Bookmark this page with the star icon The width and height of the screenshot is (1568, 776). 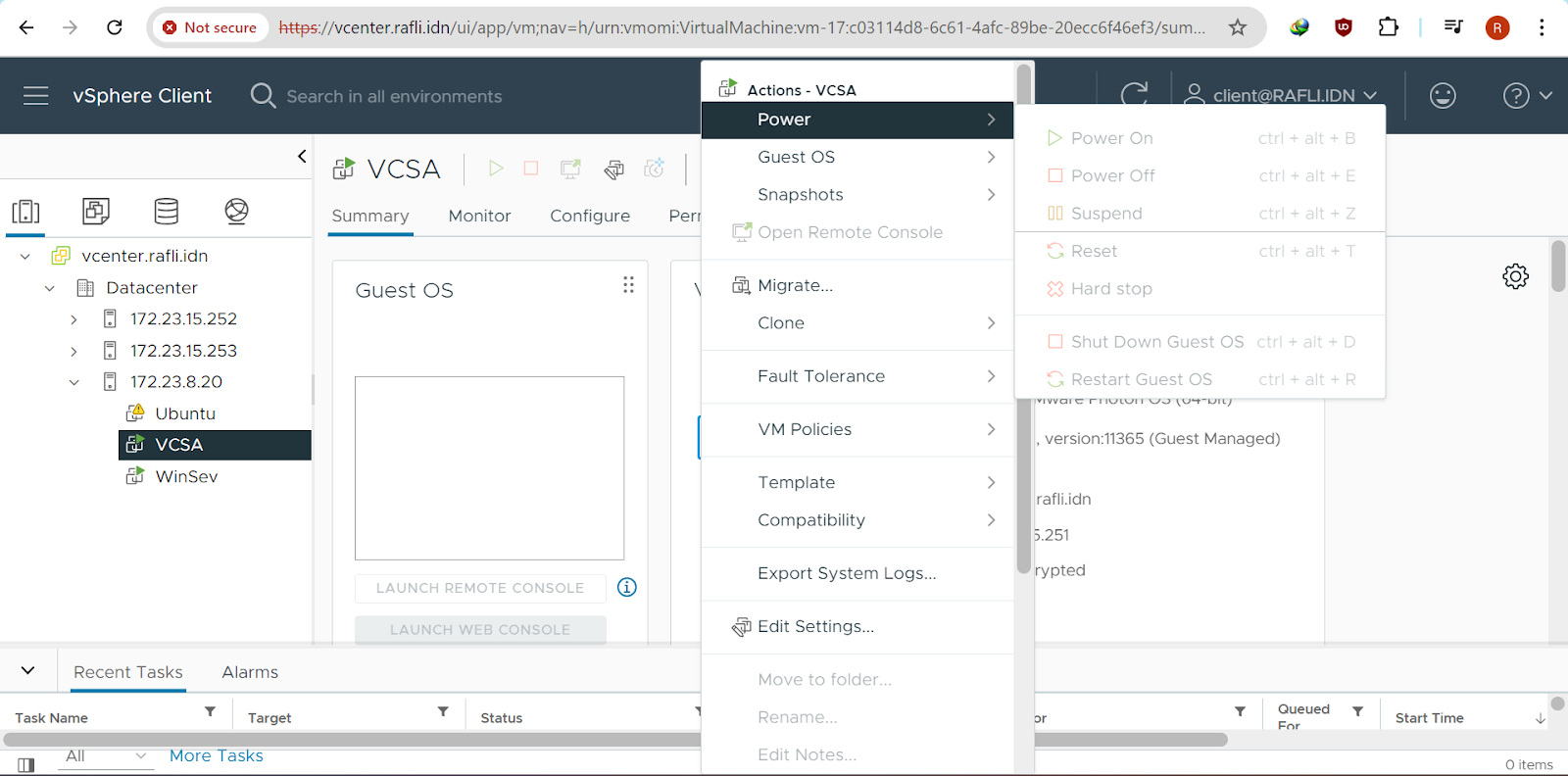click(x=1238, y=27)
